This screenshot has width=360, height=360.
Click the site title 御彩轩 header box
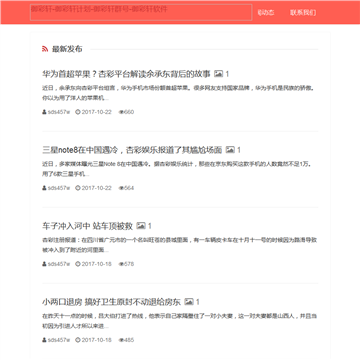coord(141,12)
